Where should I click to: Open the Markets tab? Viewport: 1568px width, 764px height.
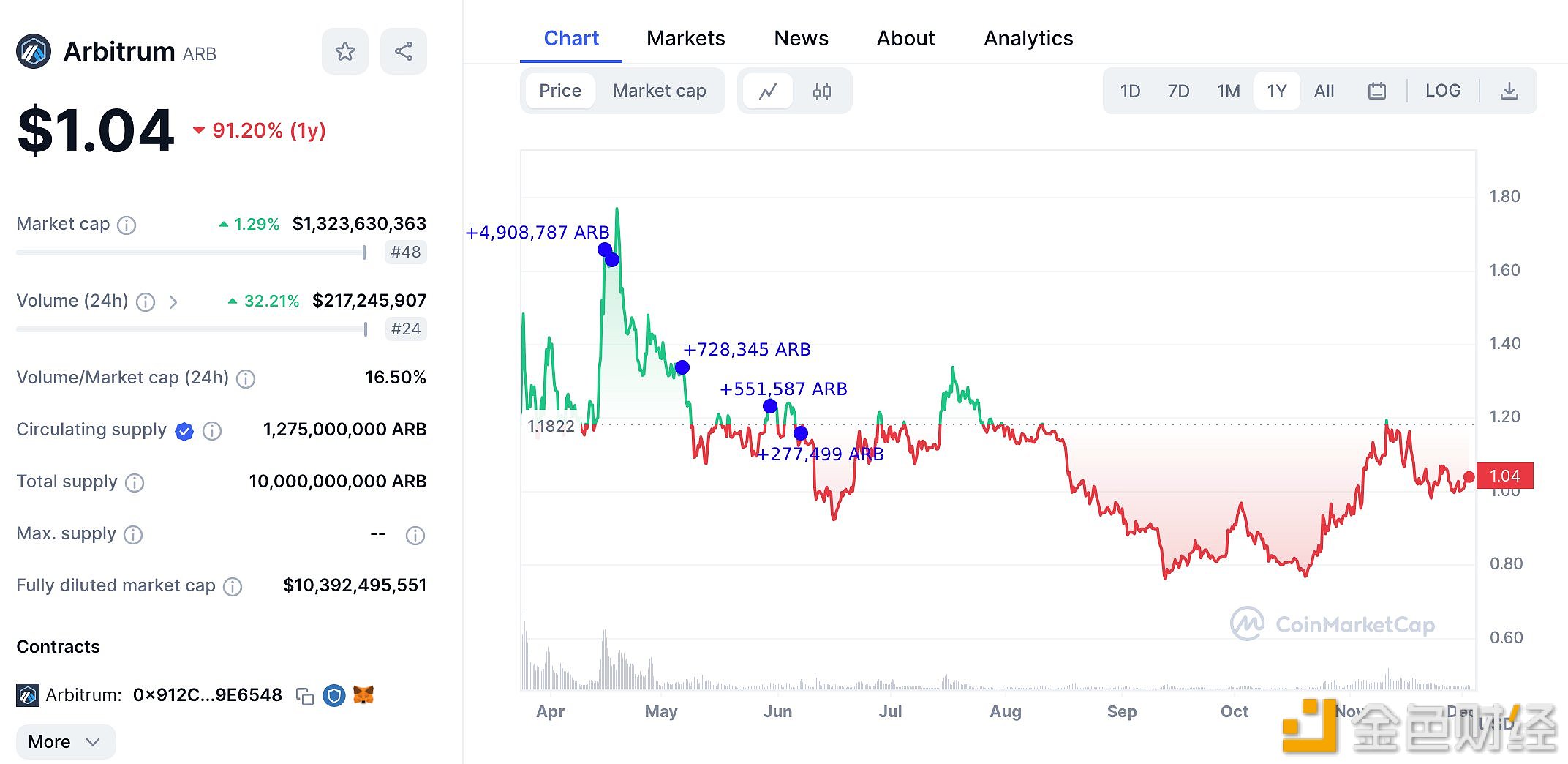tap(686, 38)
